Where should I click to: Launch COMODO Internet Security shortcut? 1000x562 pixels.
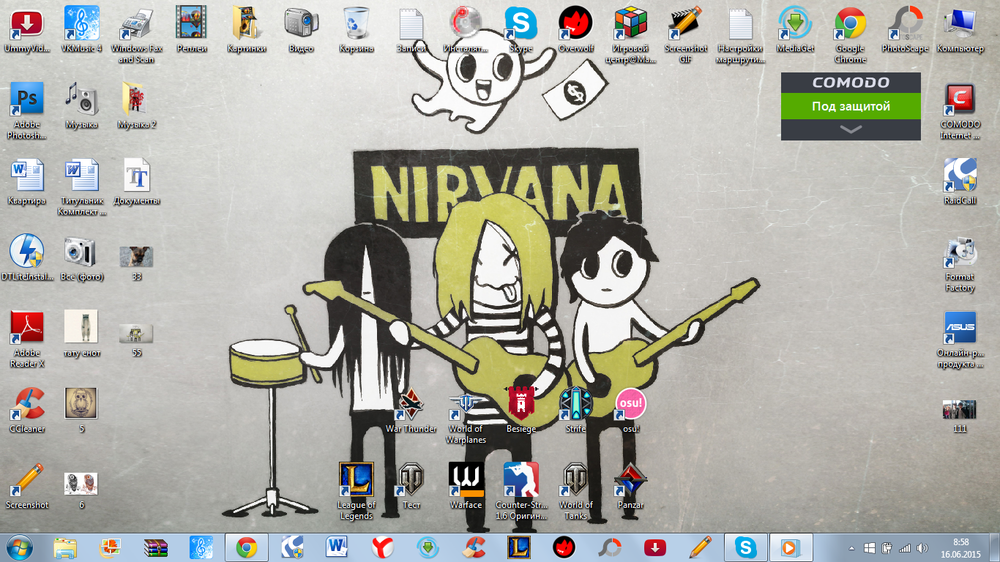(960, 111)
